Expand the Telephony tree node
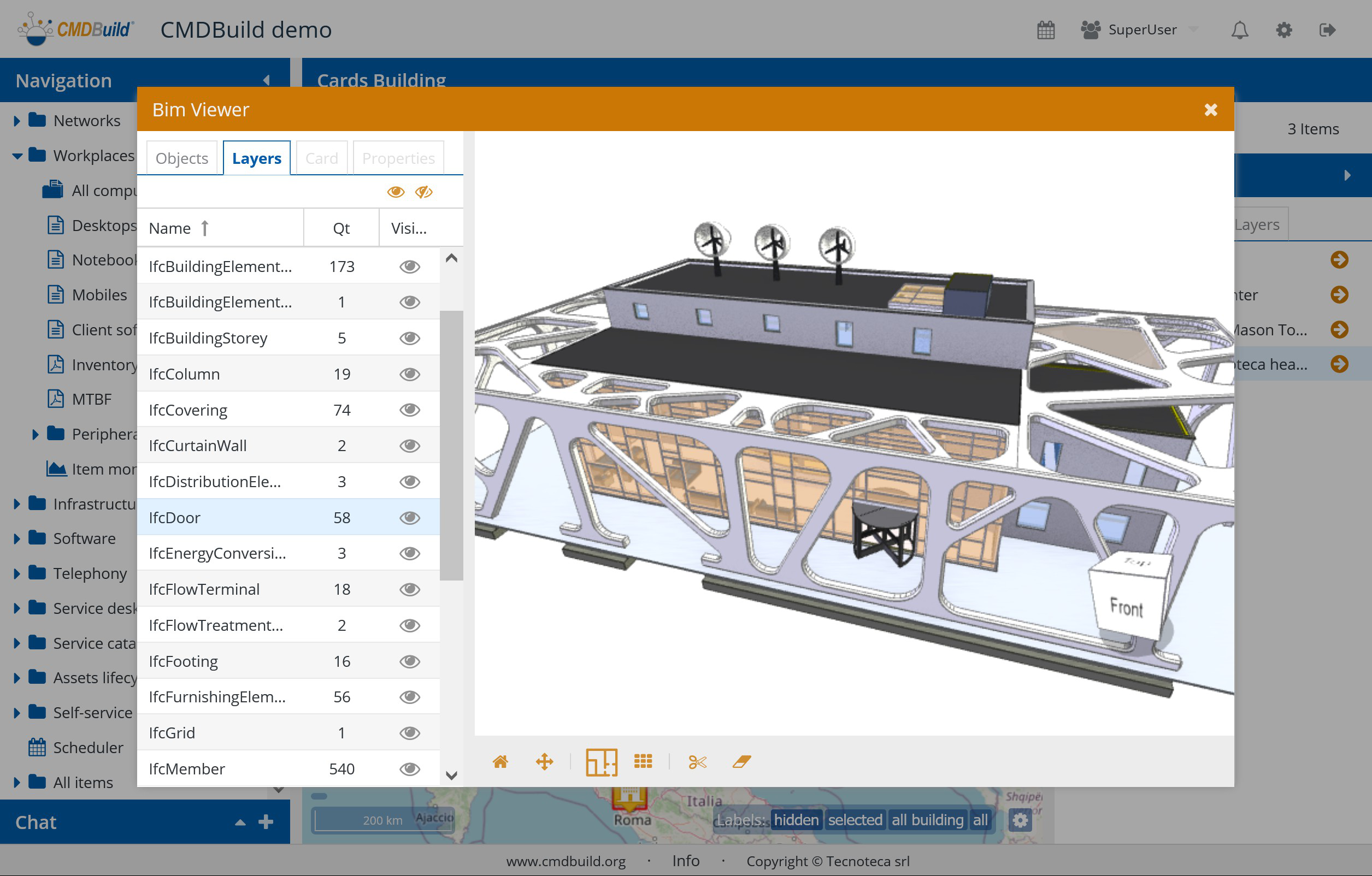This screenshot has width=1372, height=876. 17,573
